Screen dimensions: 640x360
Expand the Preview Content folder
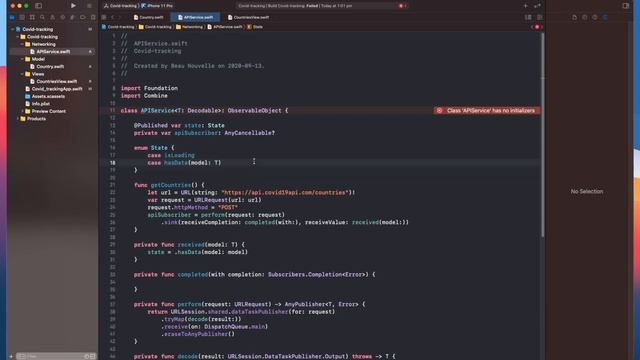(22, 111)
